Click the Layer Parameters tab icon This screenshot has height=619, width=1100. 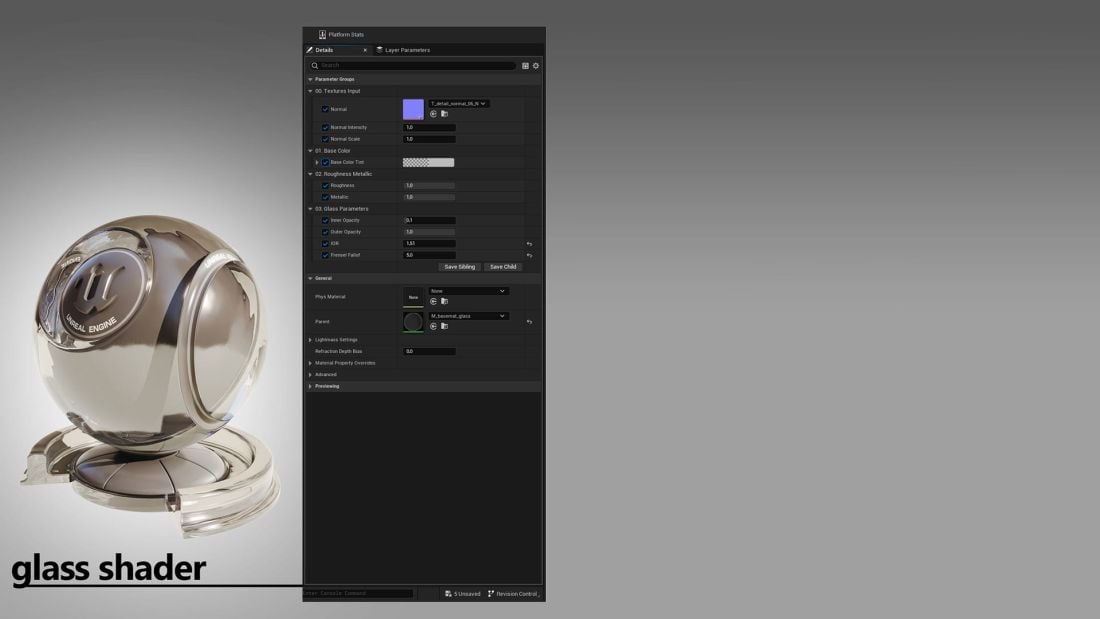380,50
